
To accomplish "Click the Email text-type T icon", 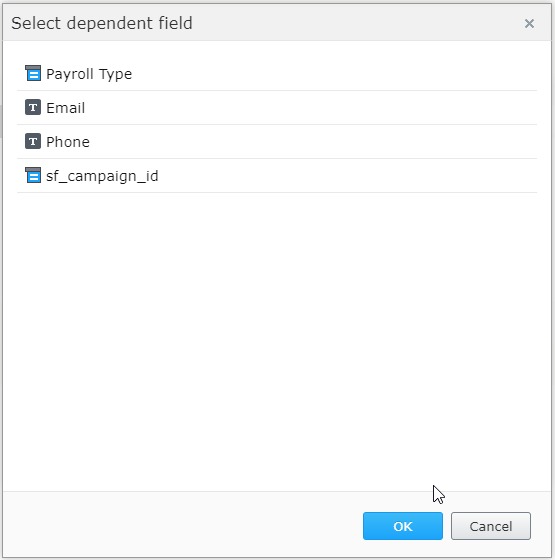I will (x=33, y=107).
